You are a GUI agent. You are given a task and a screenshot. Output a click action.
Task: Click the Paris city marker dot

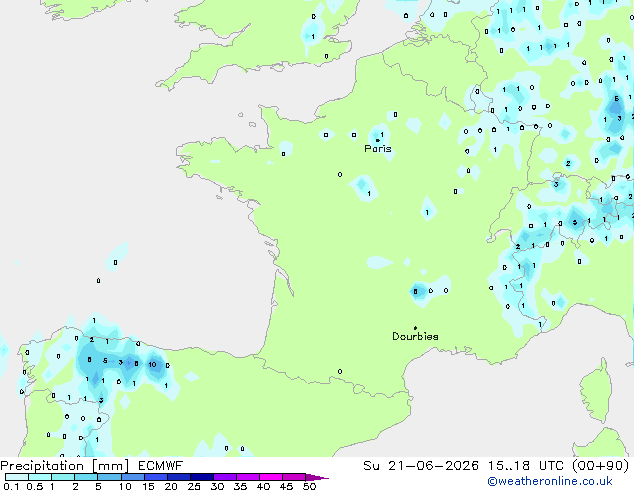(x=378, y=140)
